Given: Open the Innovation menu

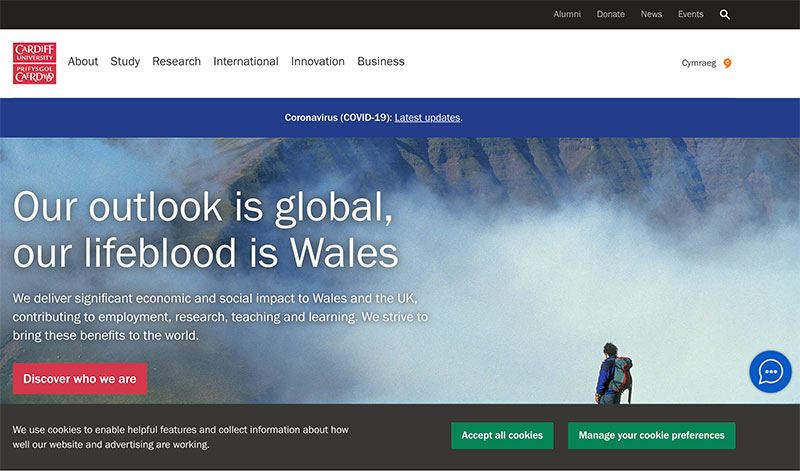Looking at the screenshot, I should pyautogui.click(x=318, y=61).
